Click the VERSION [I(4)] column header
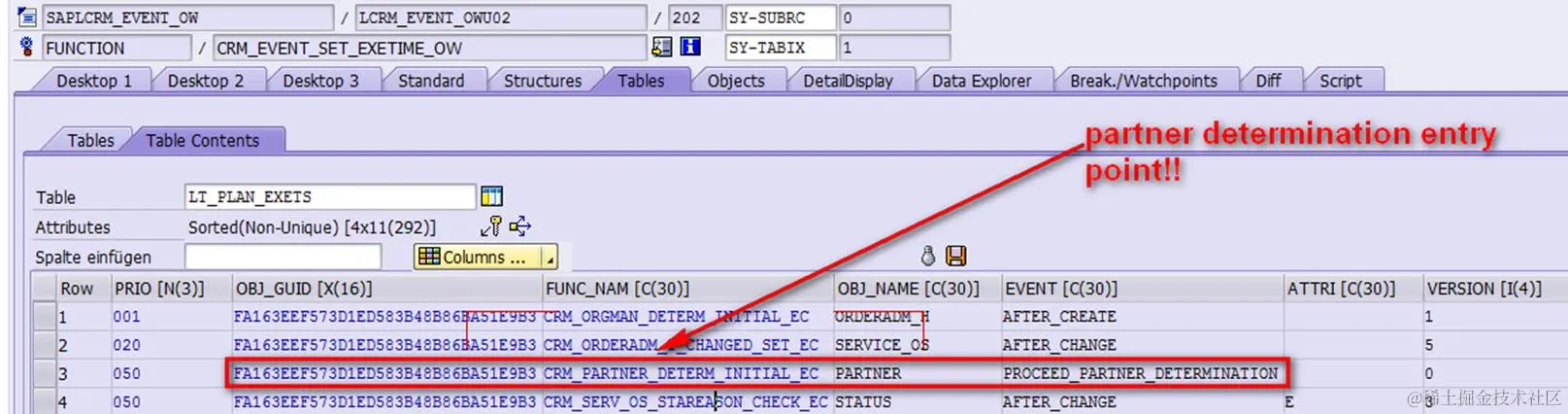Screen dimensions: 1568x414 pyautogui.click(x=1494, y=289)
